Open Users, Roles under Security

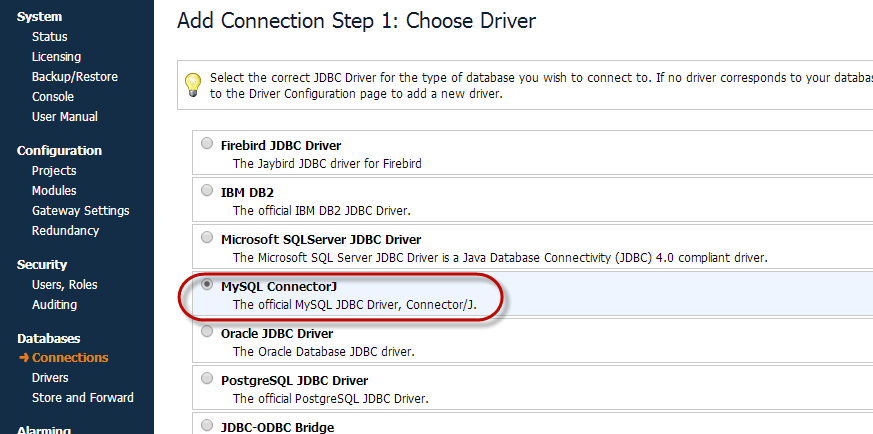[65, 285]
